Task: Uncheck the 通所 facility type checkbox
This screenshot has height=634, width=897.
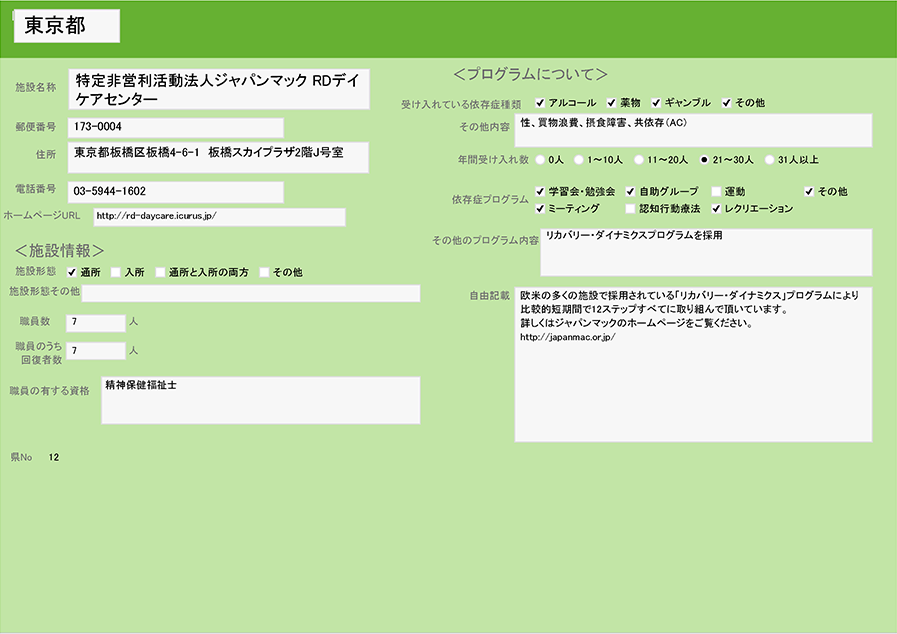Action: coord(72,272)
